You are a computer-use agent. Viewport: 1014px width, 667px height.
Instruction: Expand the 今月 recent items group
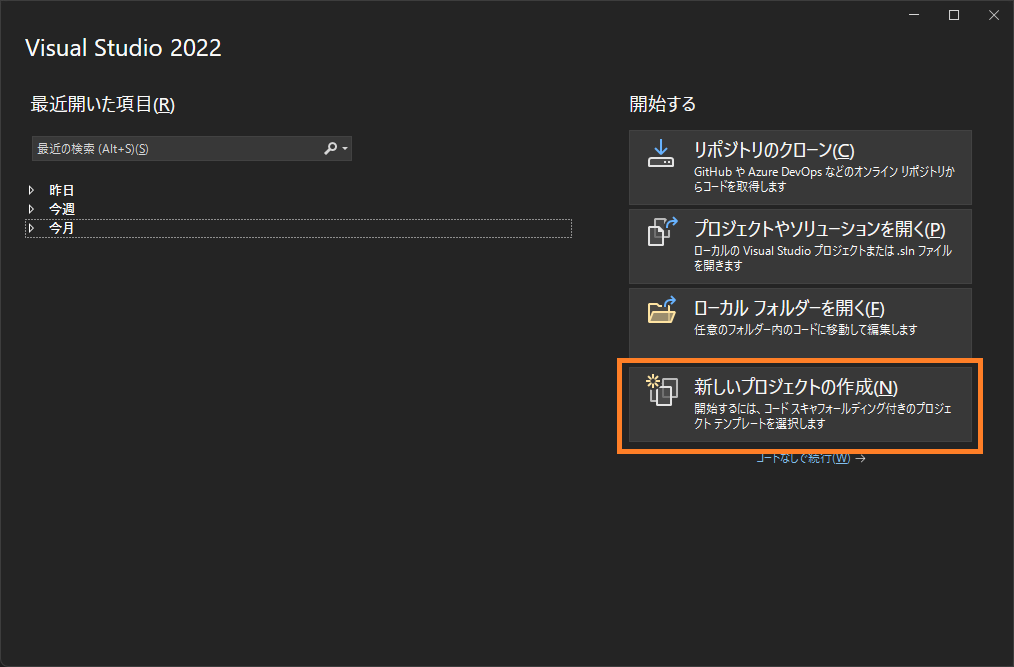31,228
